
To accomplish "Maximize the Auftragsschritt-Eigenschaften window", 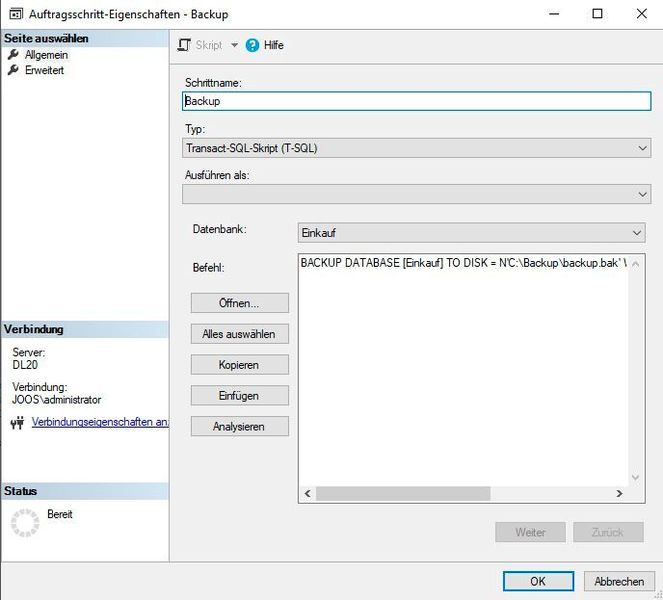I will (597, 14).
